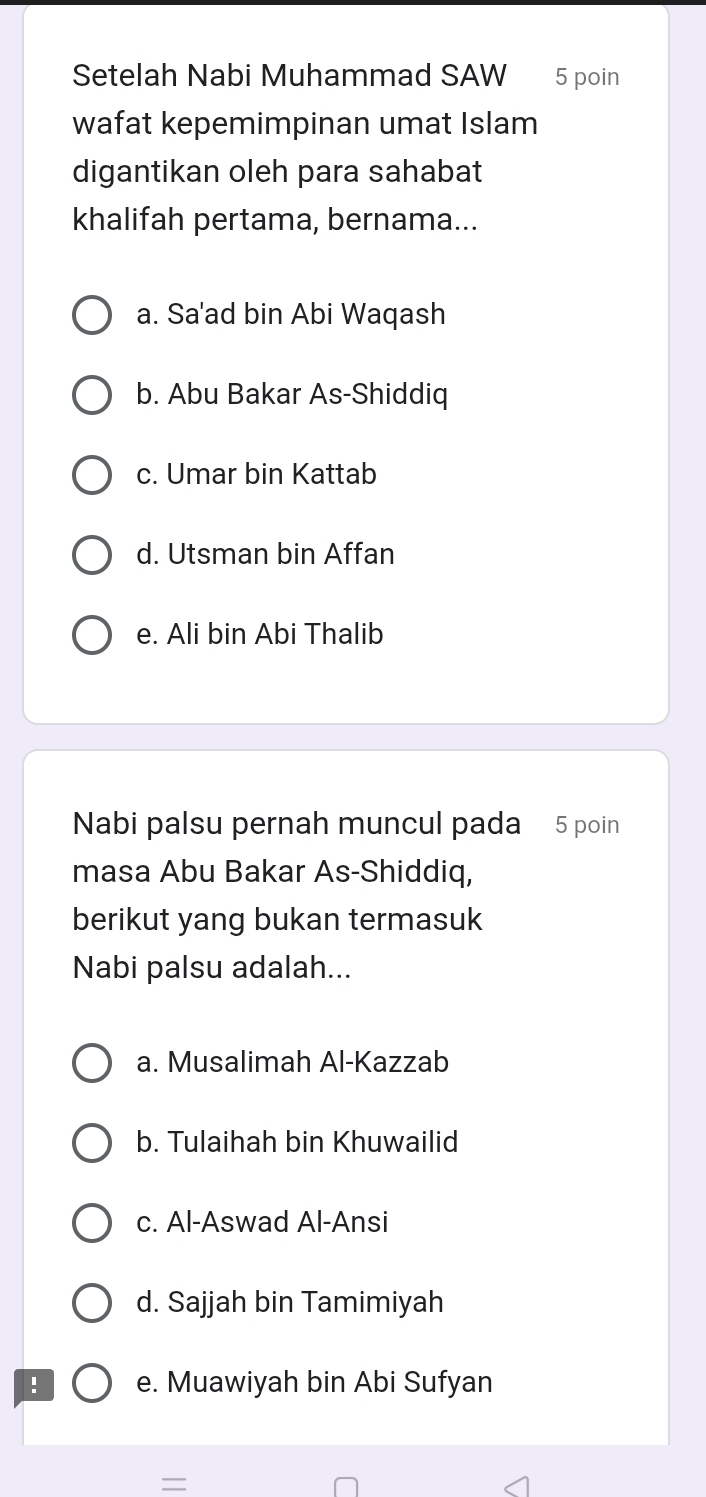Select radio d. Utsman bin Affan

[x=92, y=555]
